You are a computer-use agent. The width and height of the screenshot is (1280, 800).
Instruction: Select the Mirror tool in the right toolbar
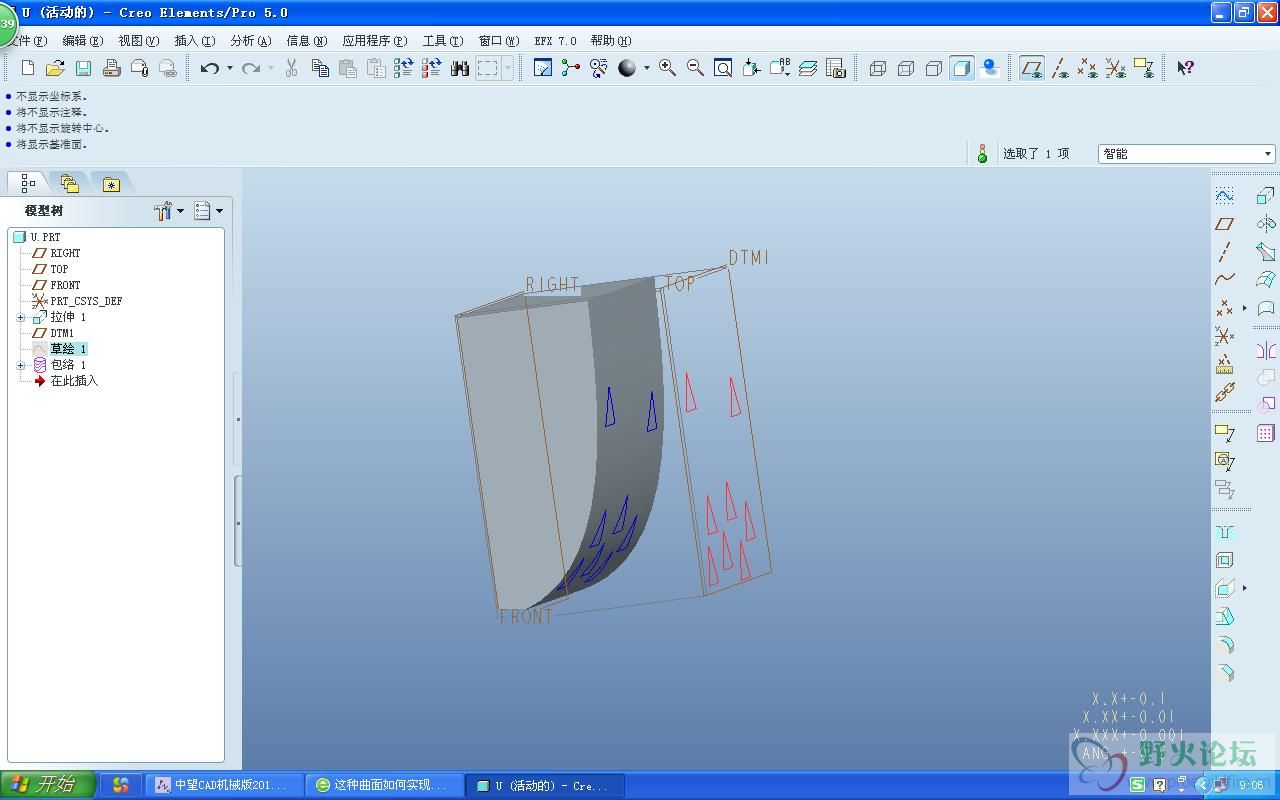1266,350
